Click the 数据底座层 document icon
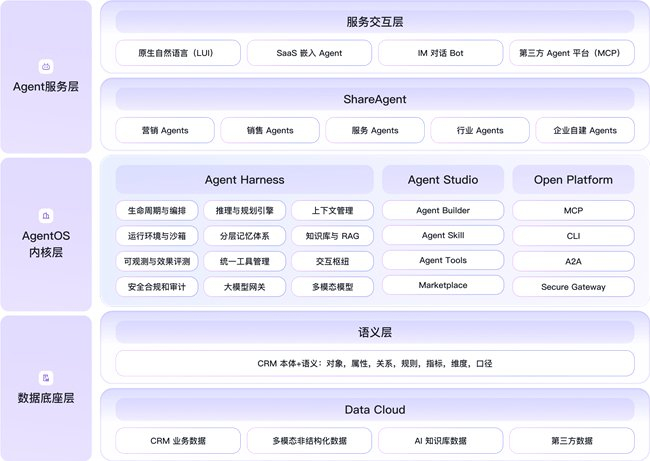Screen dimensions: 650x461 (x=46, y=378)
